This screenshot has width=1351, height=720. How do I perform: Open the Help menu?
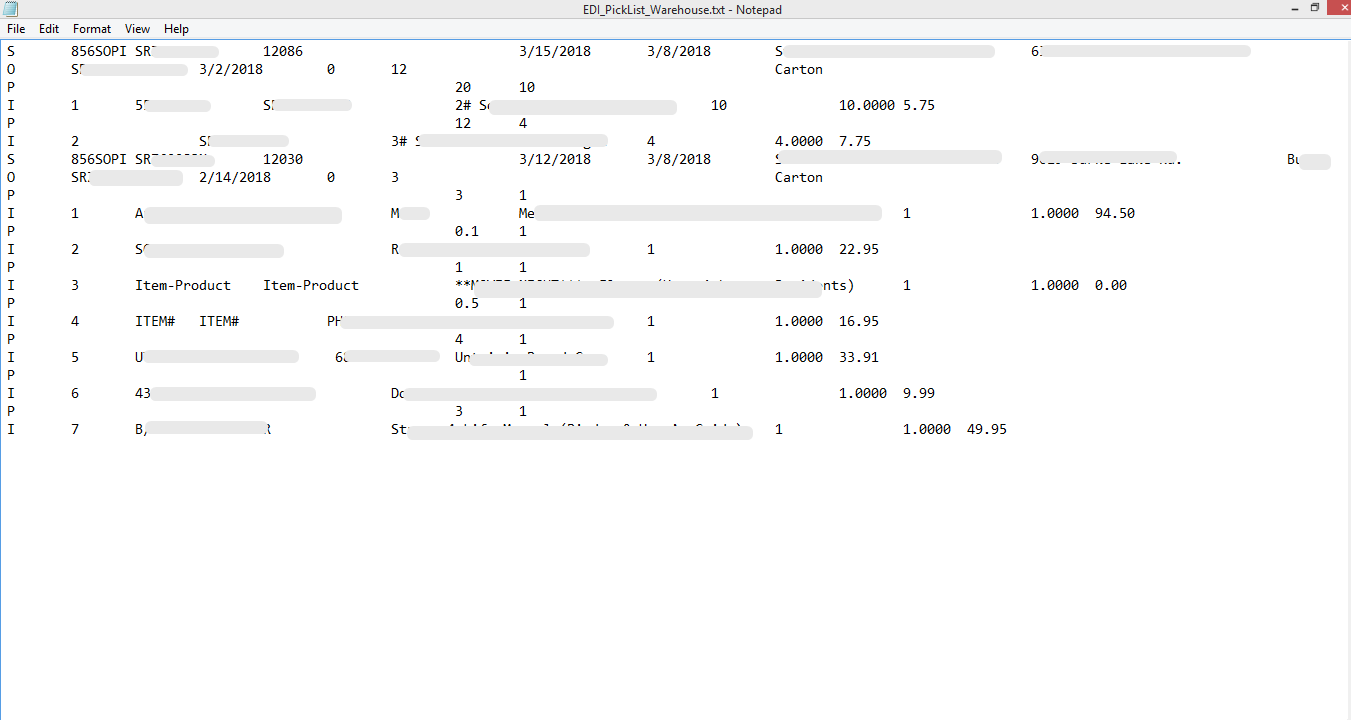point(176,29)
